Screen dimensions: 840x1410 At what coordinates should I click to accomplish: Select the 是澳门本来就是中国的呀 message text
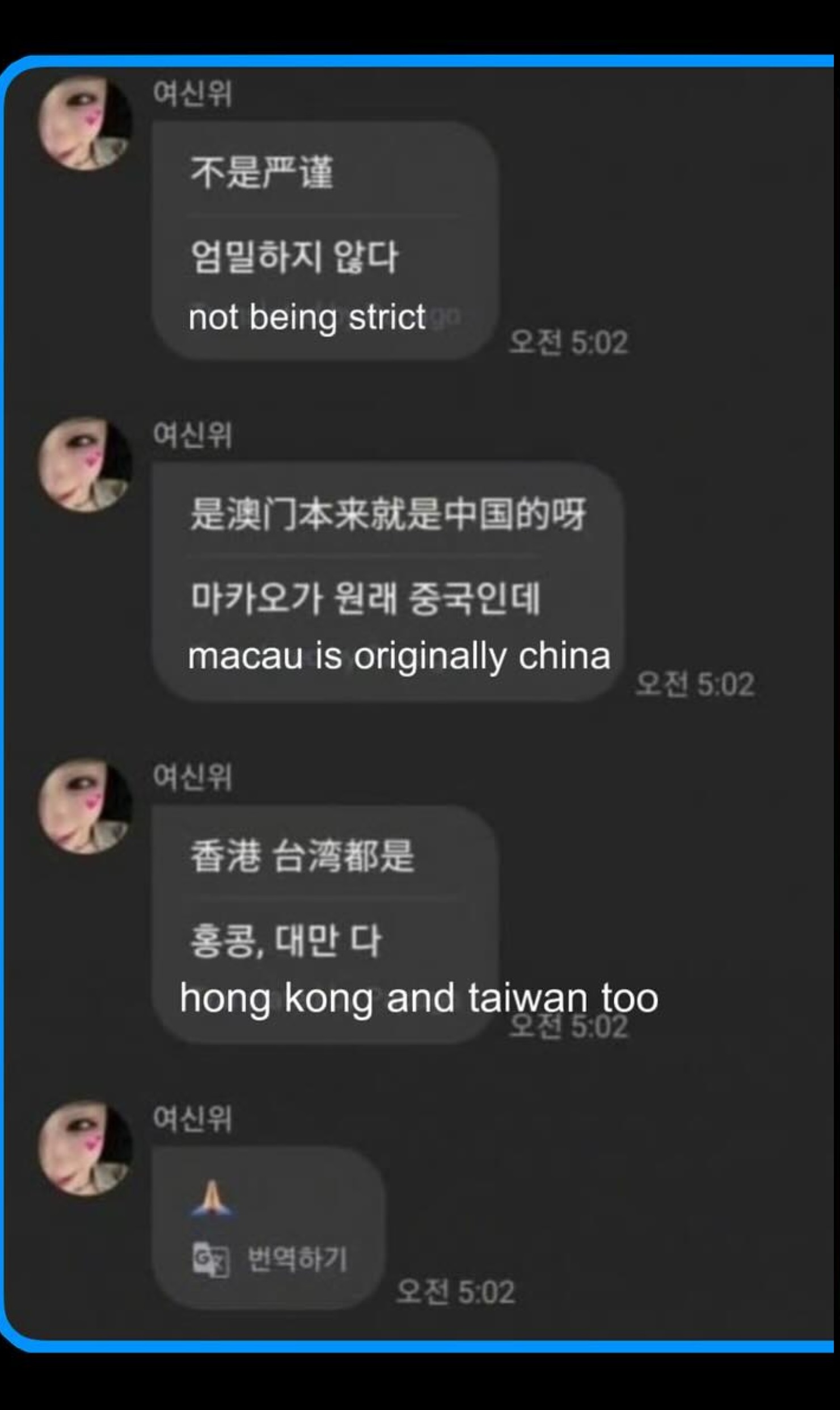click(388, 514)
